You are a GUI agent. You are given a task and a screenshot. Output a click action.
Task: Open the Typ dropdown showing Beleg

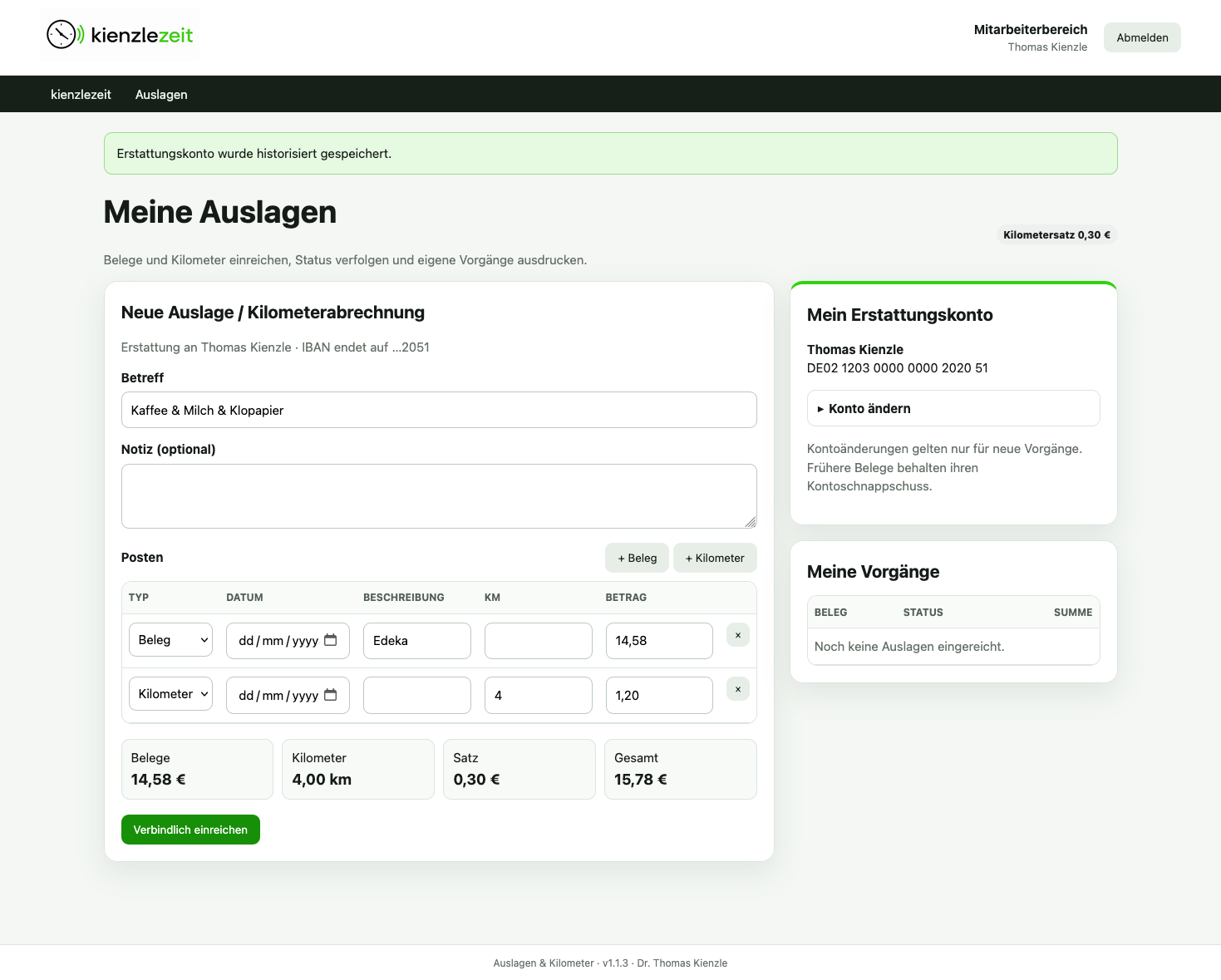coord(170,640)
